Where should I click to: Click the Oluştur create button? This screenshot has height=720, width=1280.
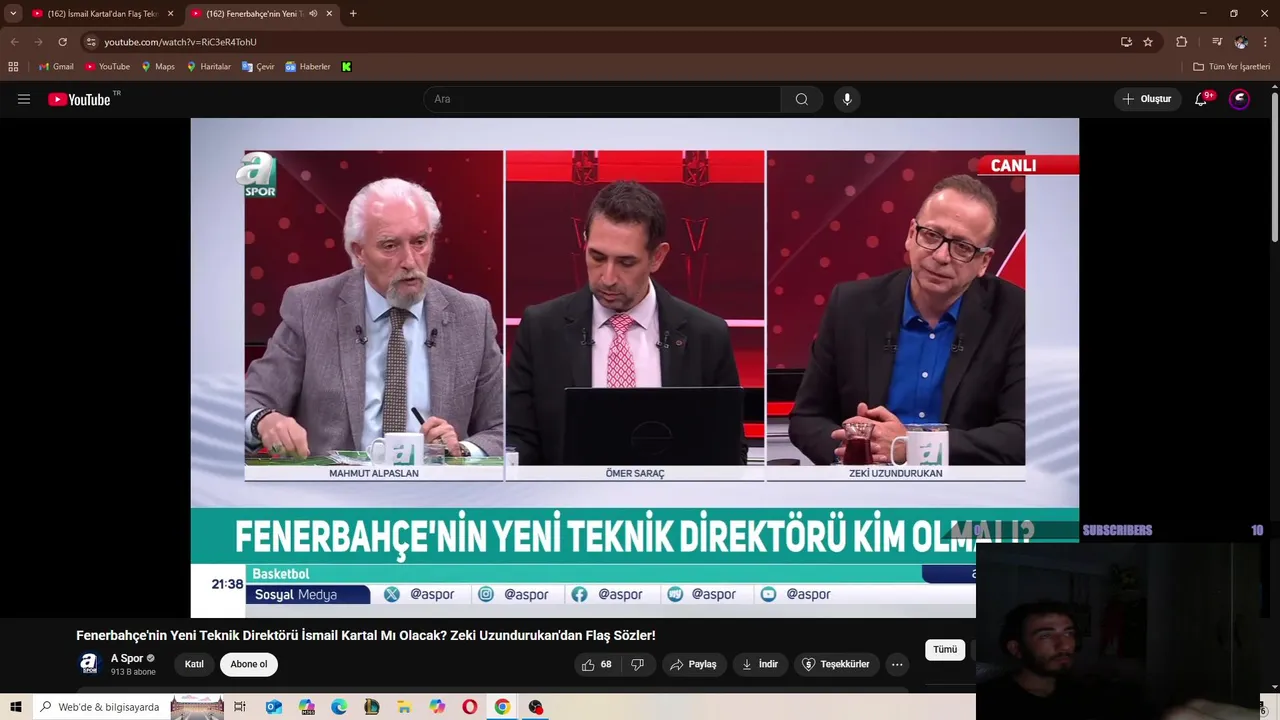1147,99
